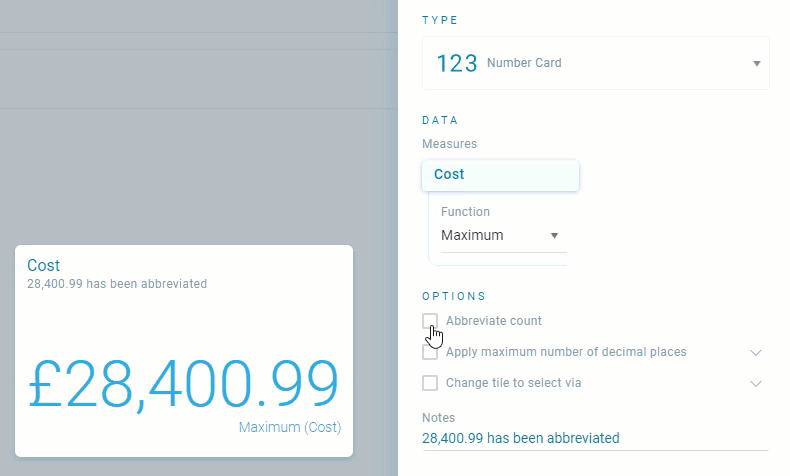Select the Number Card type label
The height and width of the screenshot is (476, 790).
pos(524,63)
